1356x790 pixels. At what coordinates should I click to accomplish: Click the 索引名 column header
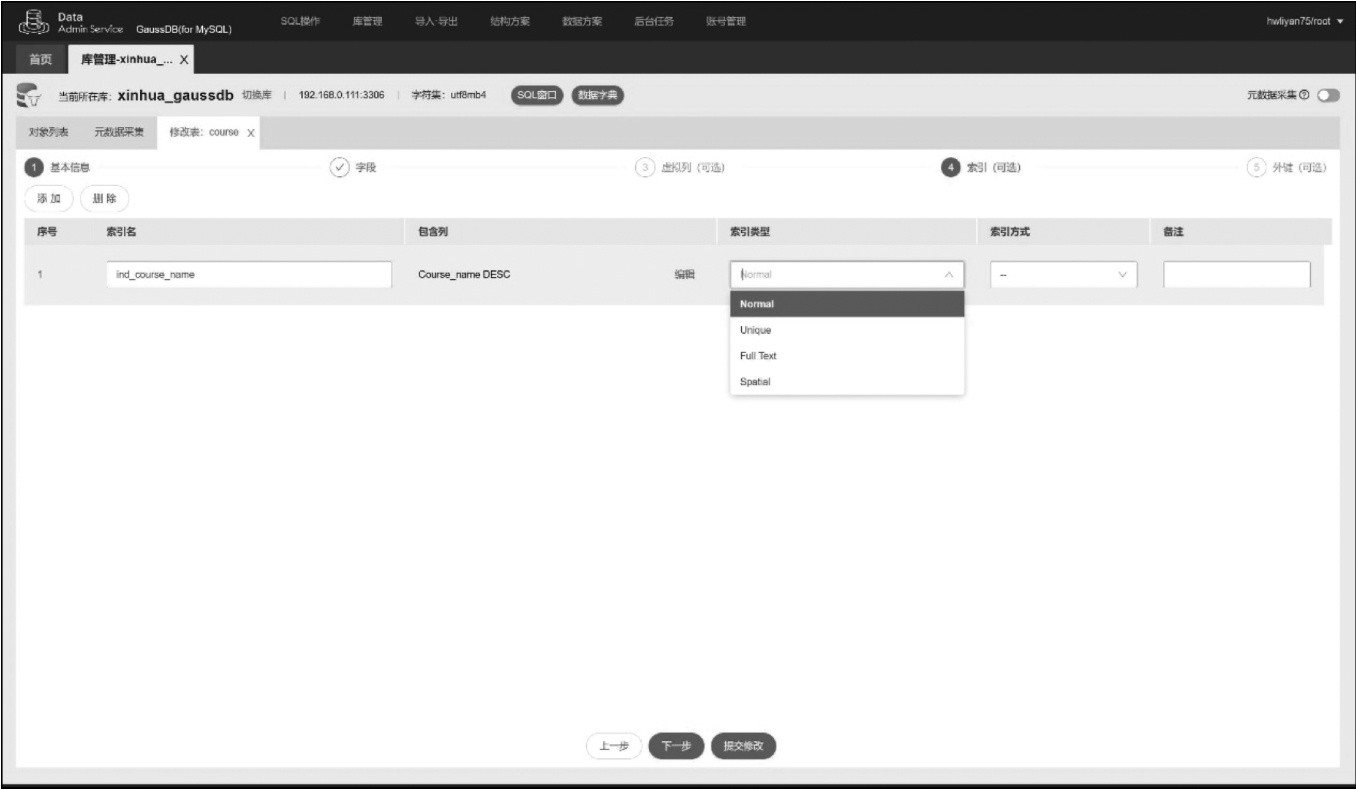121,232
